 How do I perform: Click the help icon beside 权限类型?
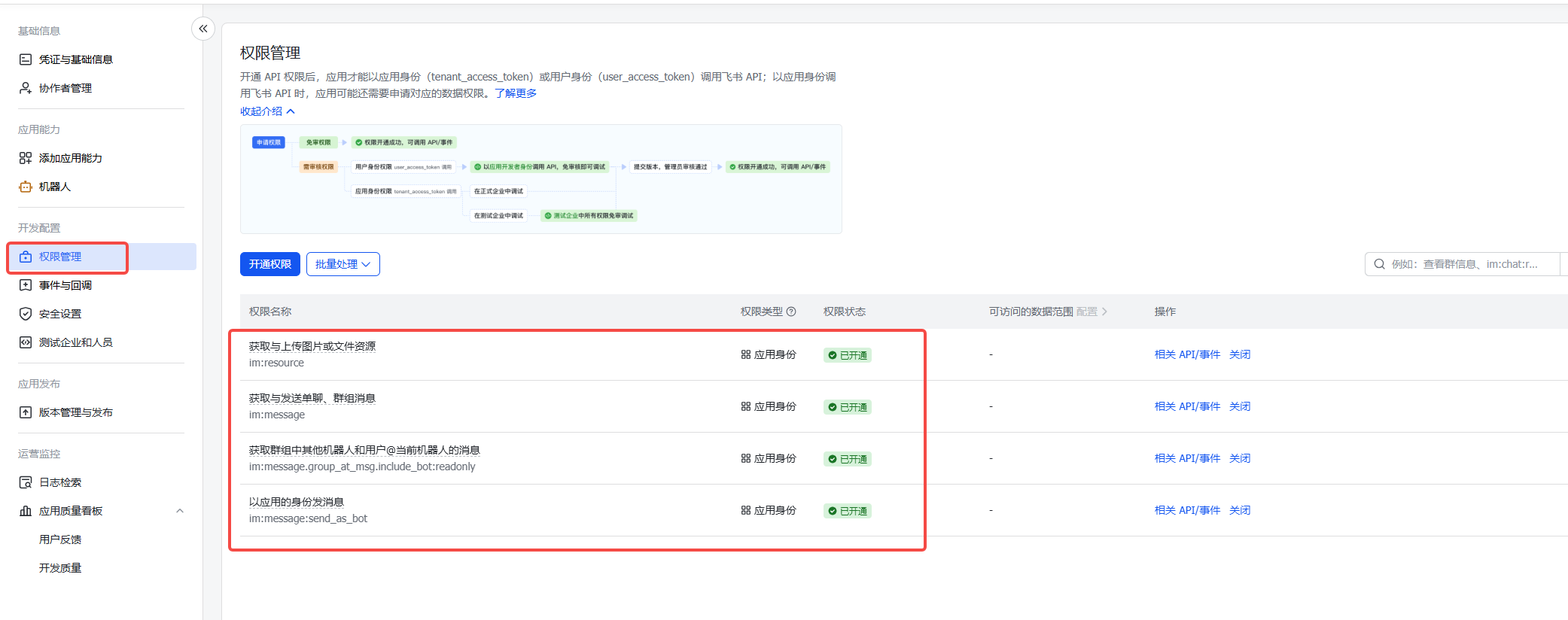[791, 312]
